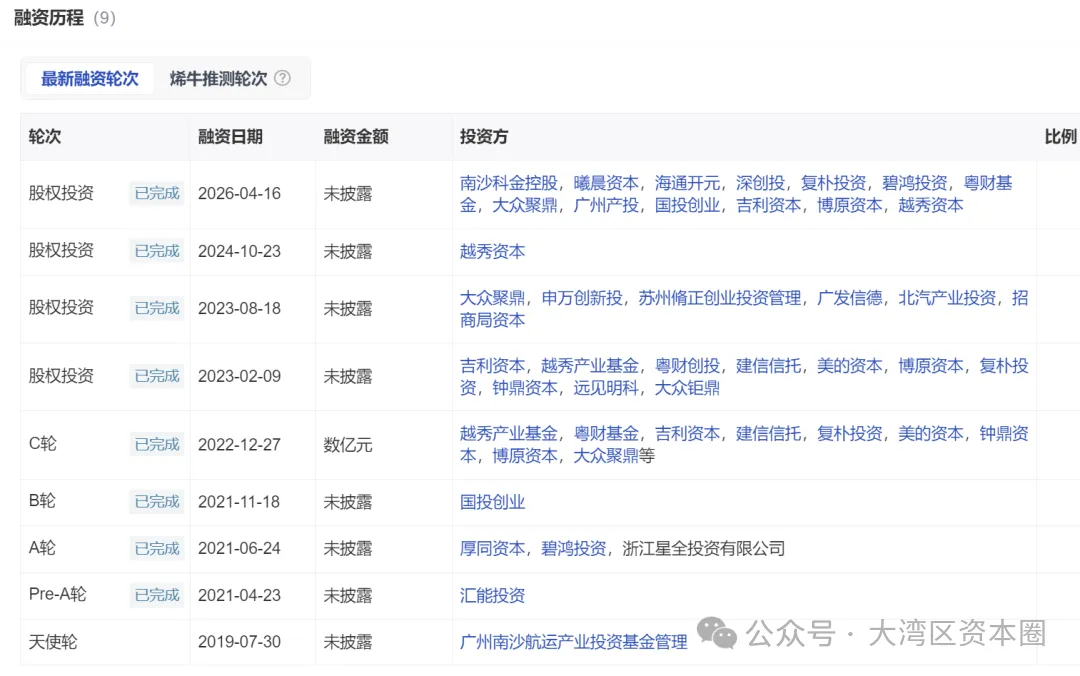The image size is (1080, 676).
Task: Open 国投创业 in the 2026-04-16 row
Action: [687, 205]
